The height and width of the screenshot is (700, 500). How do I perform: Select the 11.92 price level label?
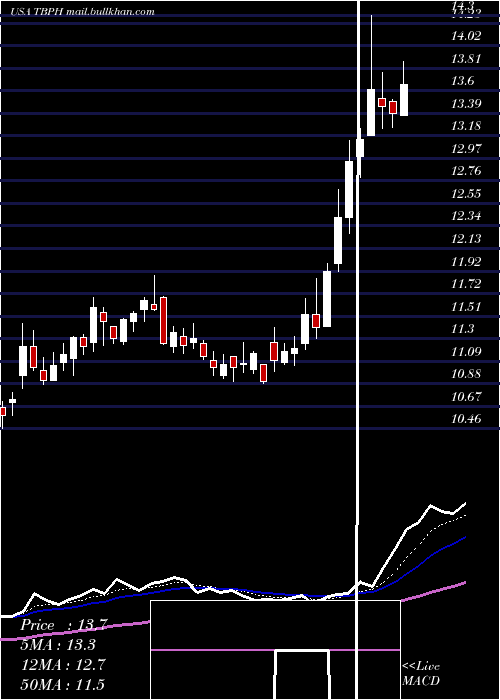coord(466,262)
